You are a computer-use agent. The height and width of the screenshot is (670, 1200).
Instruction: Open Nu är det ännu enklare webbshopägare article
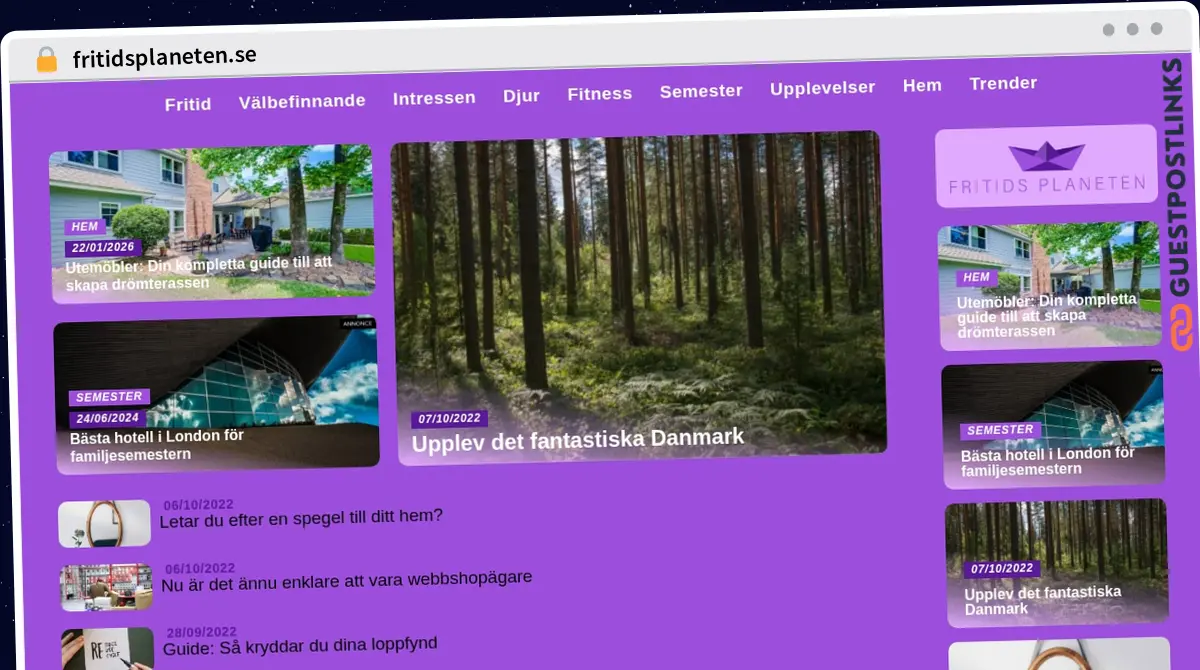pos(347,580)
